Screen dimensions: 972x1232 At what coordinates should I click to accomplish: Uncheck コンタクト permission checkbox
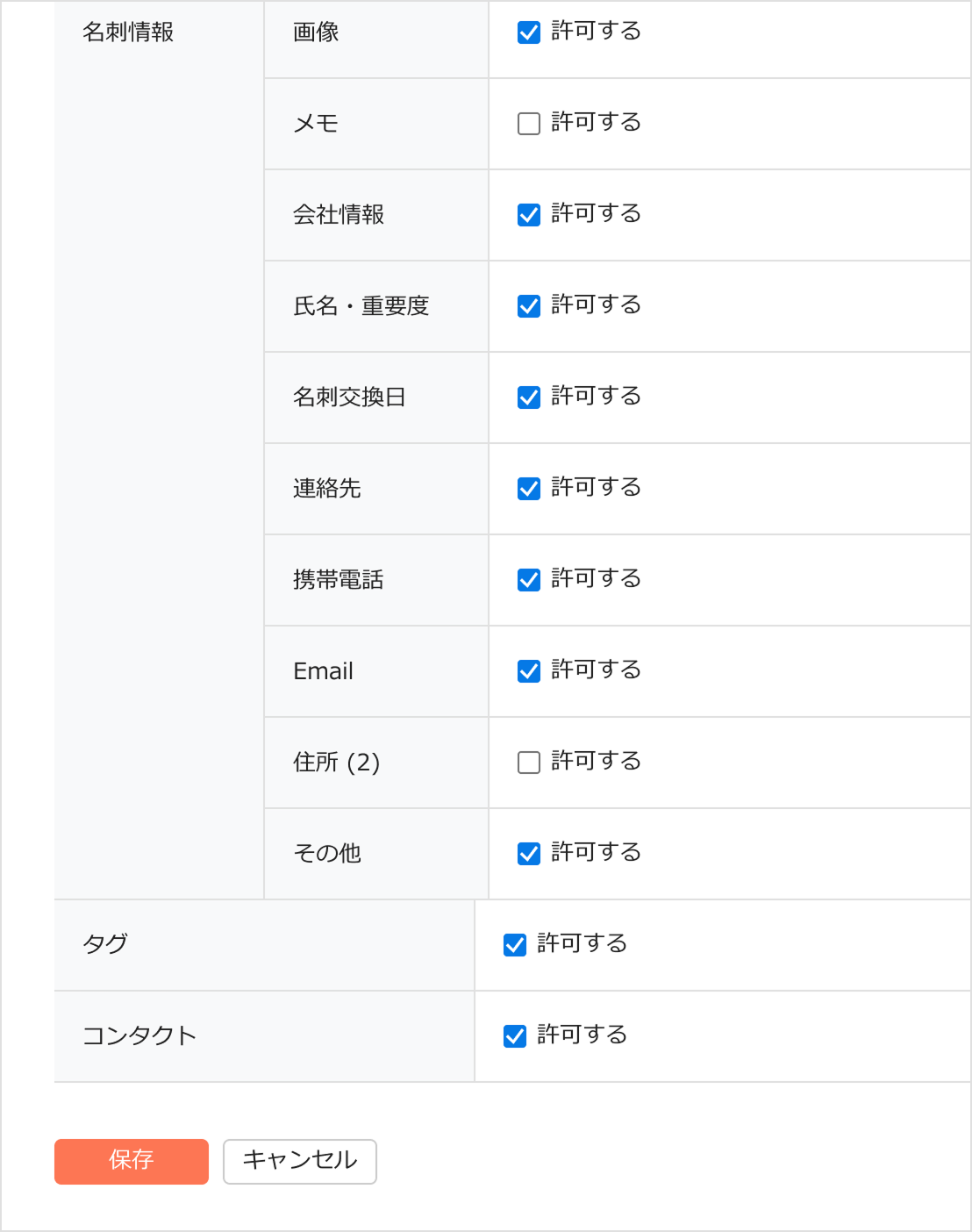click(x=515, y=1036)
